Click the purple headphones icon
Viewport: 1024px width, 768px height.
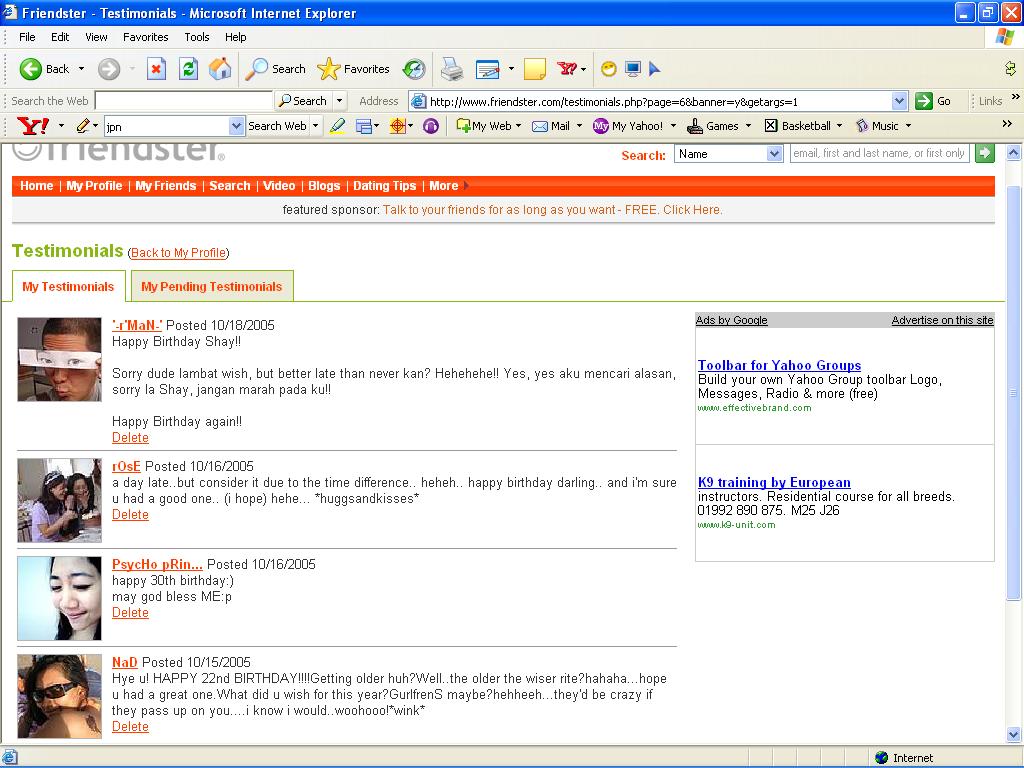point(430,125)
